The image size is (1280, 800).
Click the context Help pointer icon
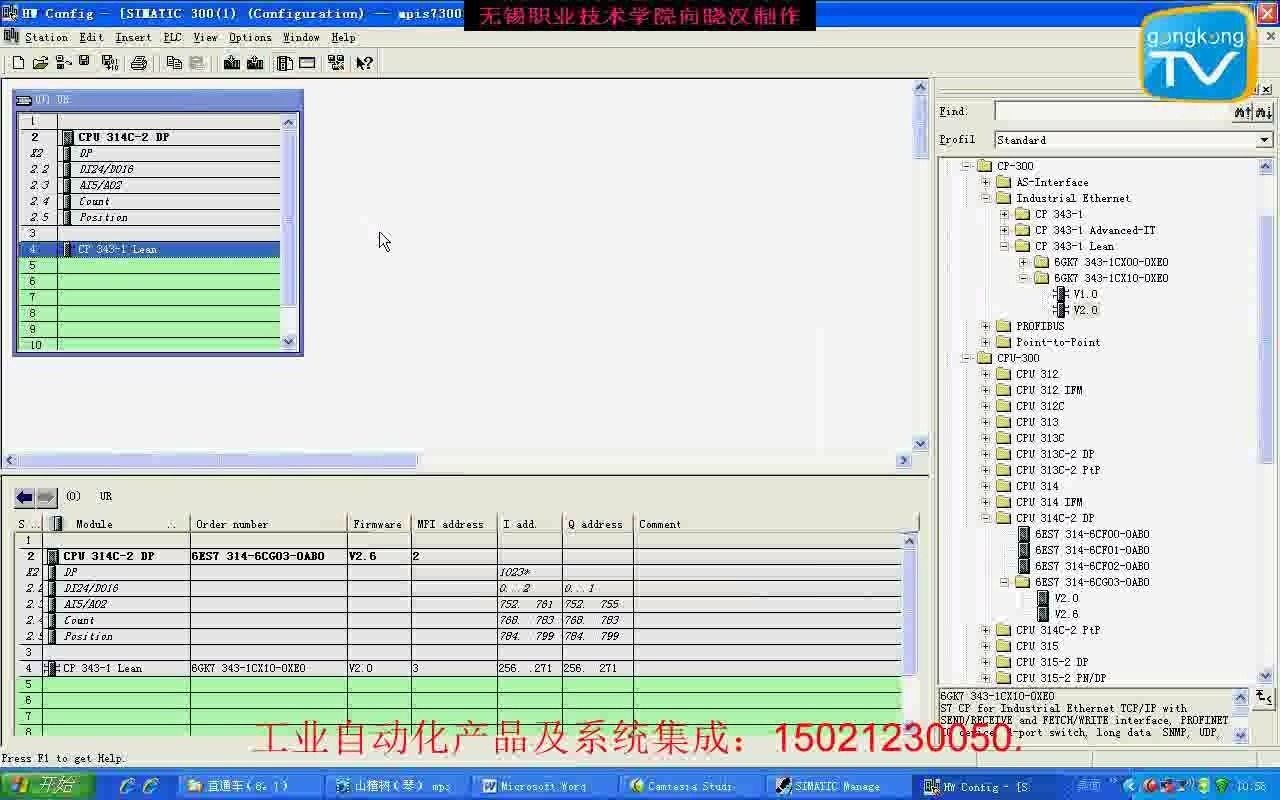coord(365,63)
